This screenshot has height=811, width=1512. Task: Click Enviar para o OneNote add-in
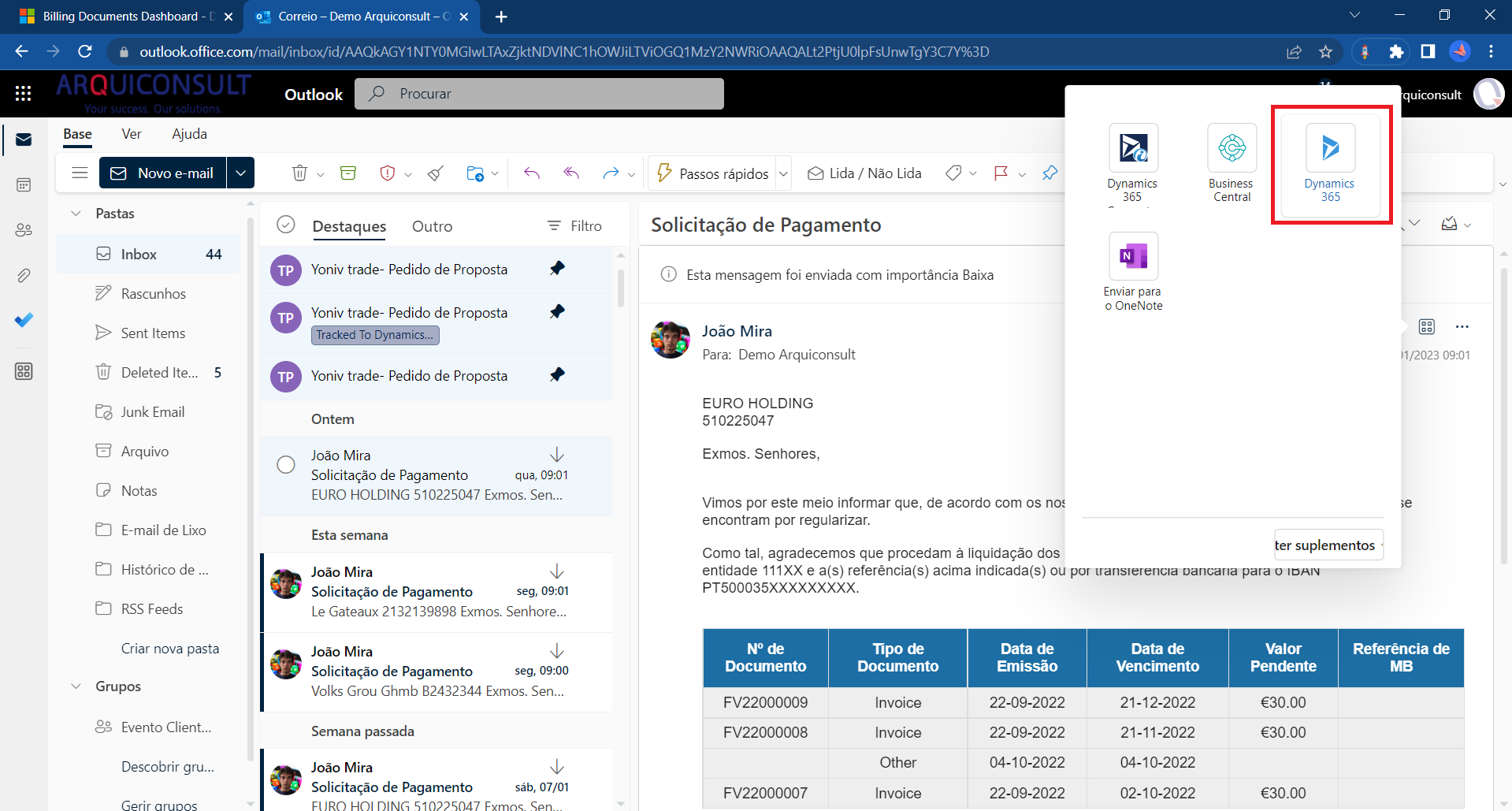[x=1133, y=273]
